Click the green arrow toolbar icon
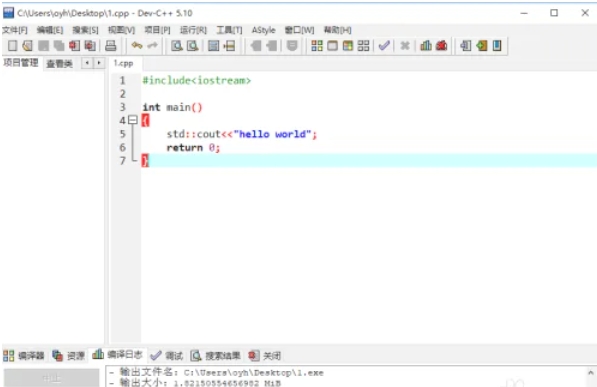The image size is (597, 387). click(x=482, y=46)
